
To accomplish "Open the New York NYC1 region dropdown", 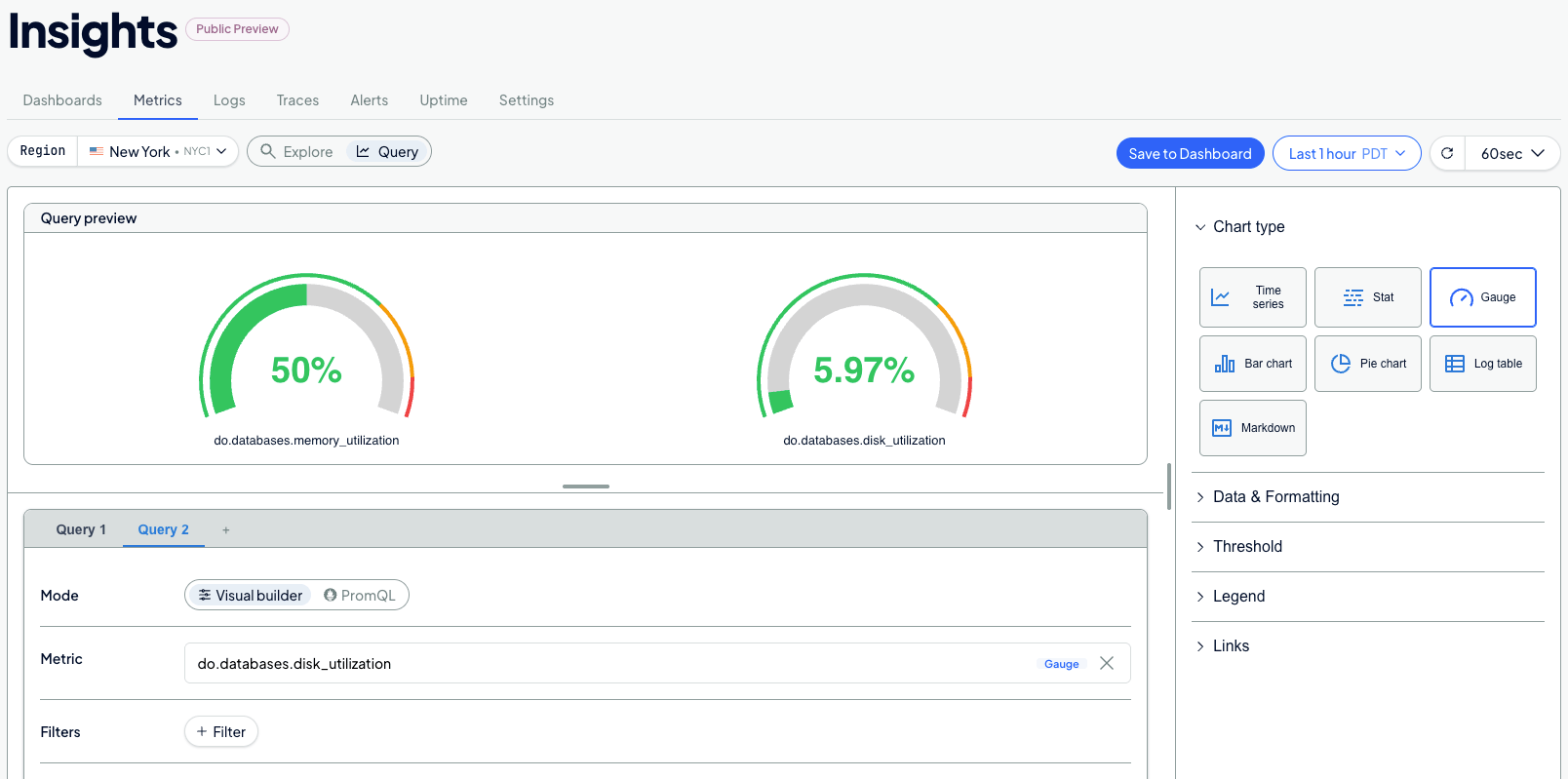I will click(x=158, y=151).
